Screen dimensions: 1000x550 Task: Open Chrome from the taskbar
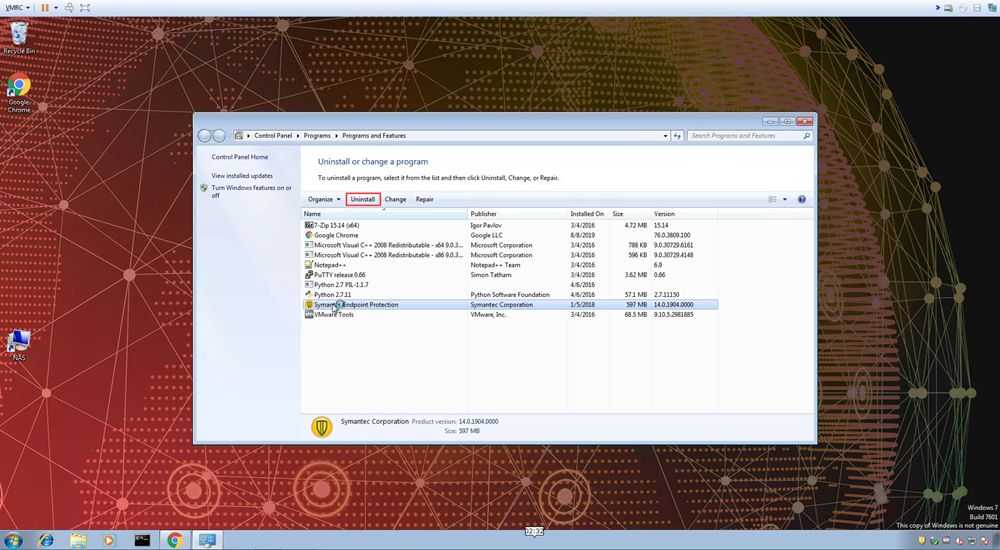(x=175, y=540)
